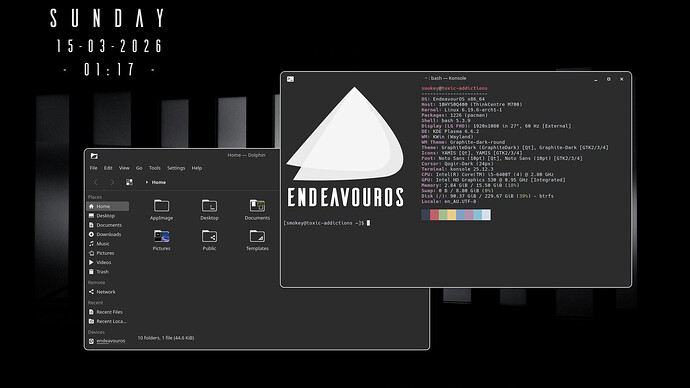Screen dimensions: 690x388
Task: Open the Tools menu in Dolphin
Action: pos(154,168)
